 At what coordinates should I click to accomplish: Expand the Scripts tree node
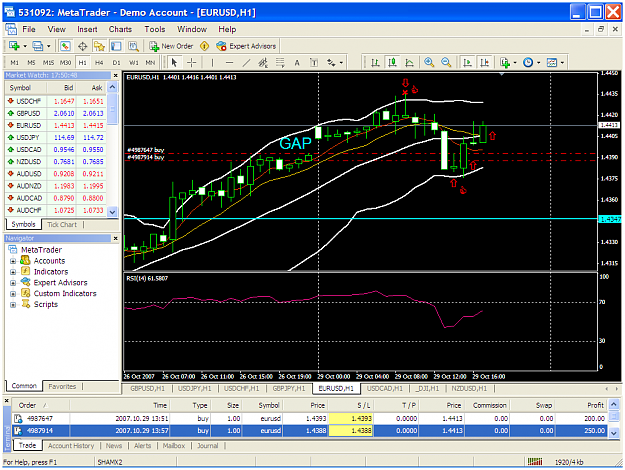tap(13, 305)
